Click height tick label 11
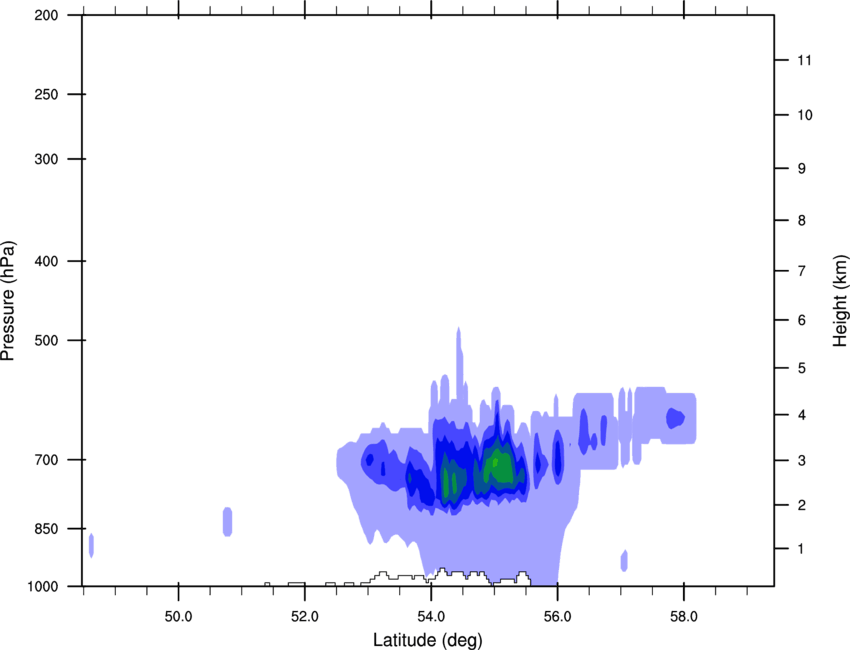850x650 pixels. [x=804, y=60]
